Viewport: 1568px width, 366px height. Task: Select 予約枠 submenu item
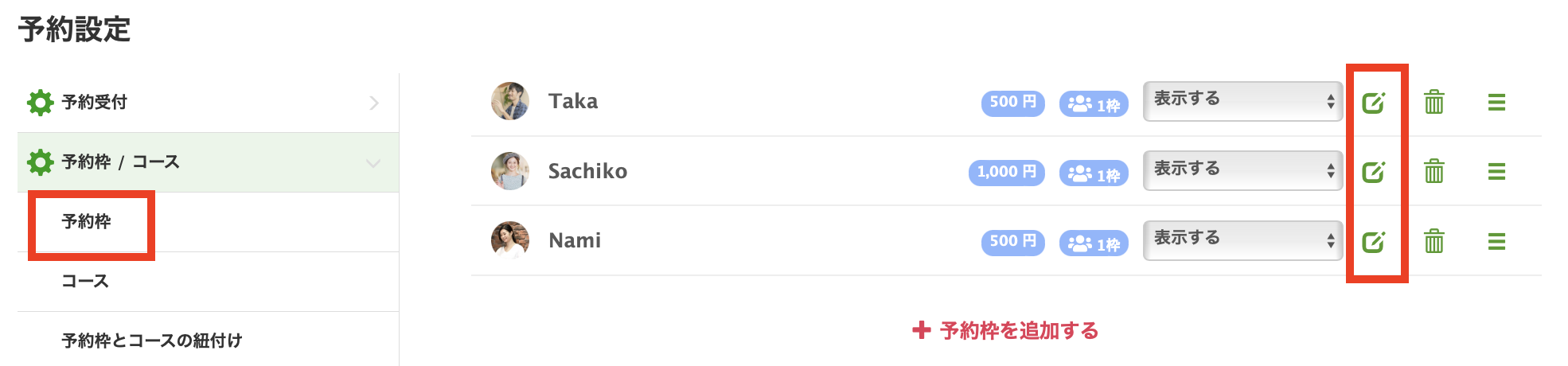[x=87, y=222]
